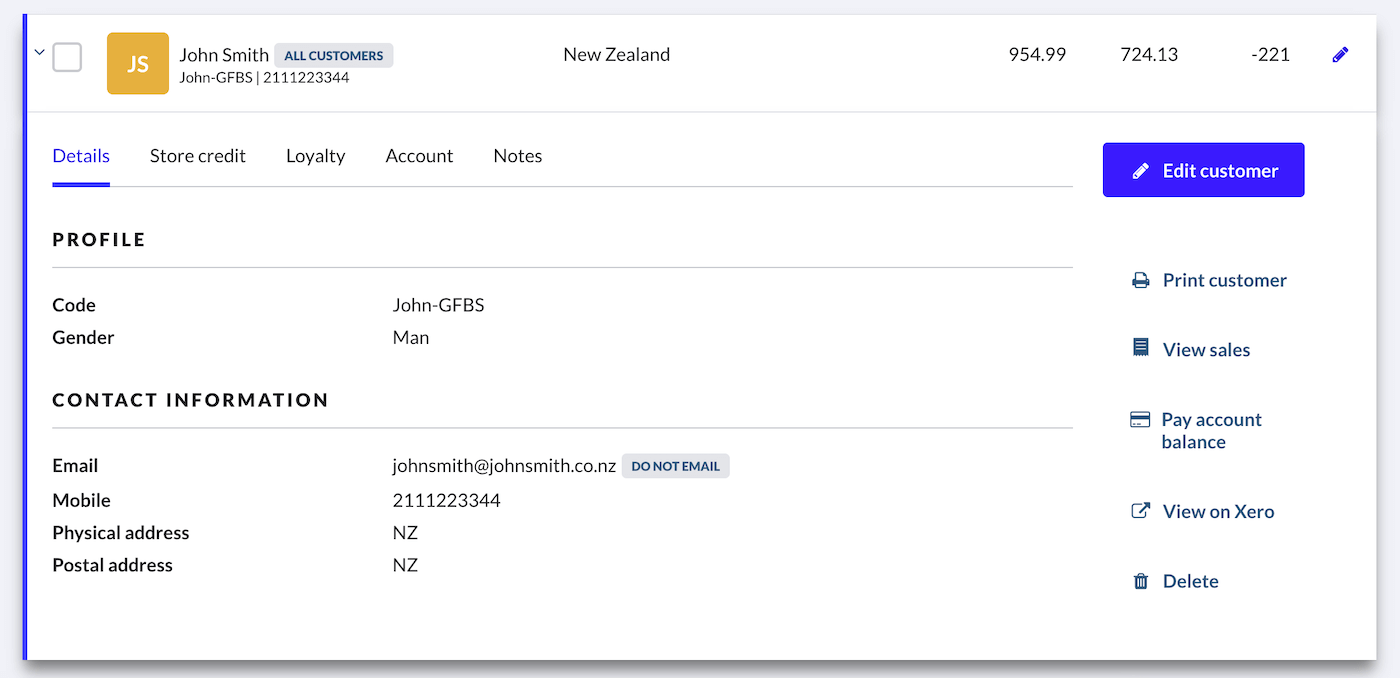Click the external link icon for View on Xero
Viewport: 1400px width, 678px height.
(1140, 511)
